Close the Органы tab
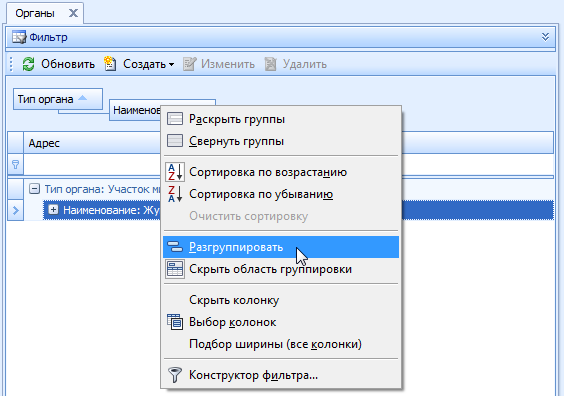 pyautogui.click(x=73, y=13)
